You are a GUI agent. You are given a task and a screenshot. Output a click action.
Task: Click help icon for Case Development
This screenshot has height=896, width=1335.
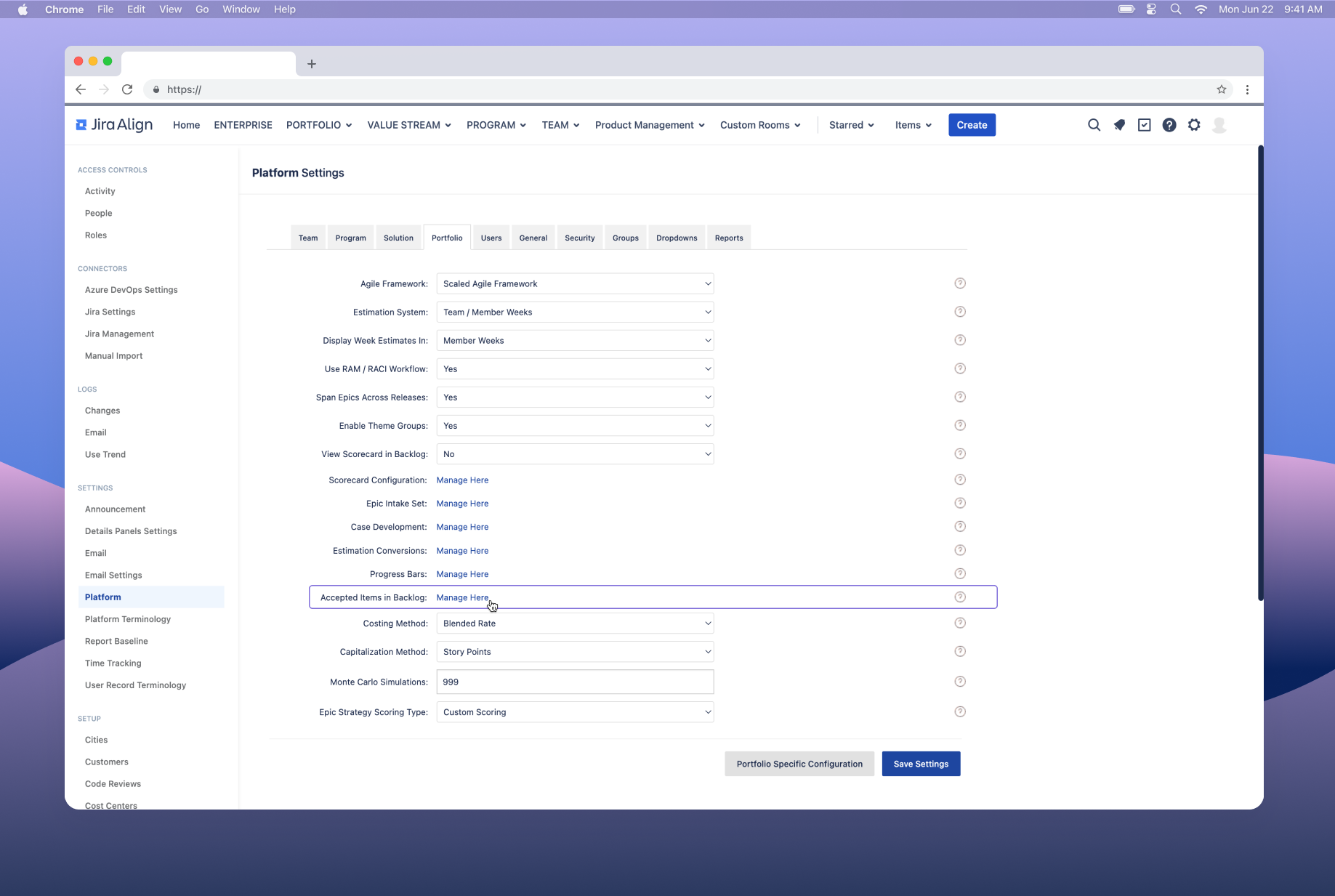point(960,526)
